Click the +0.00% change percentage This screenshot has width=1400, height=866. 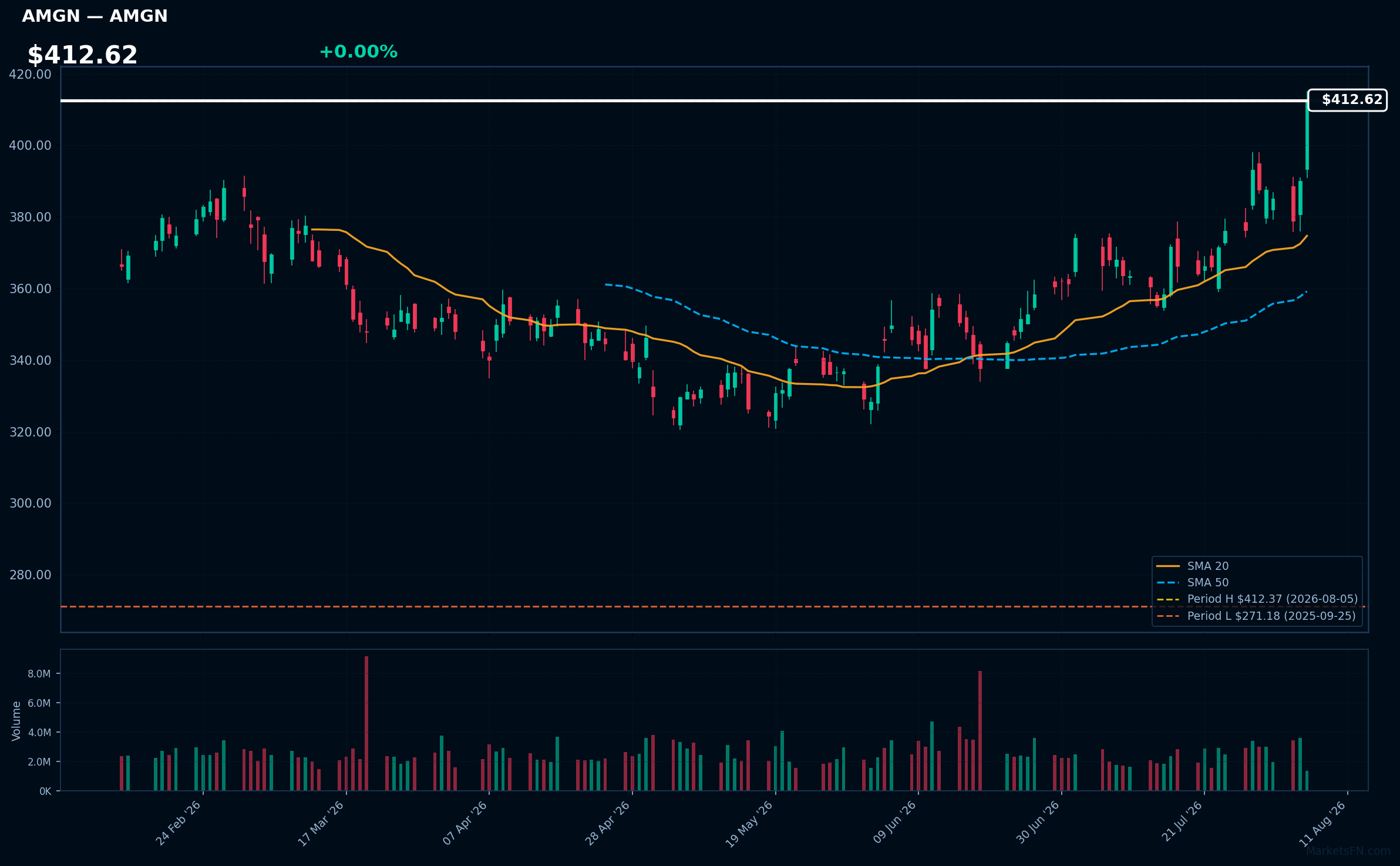(358, 52)
